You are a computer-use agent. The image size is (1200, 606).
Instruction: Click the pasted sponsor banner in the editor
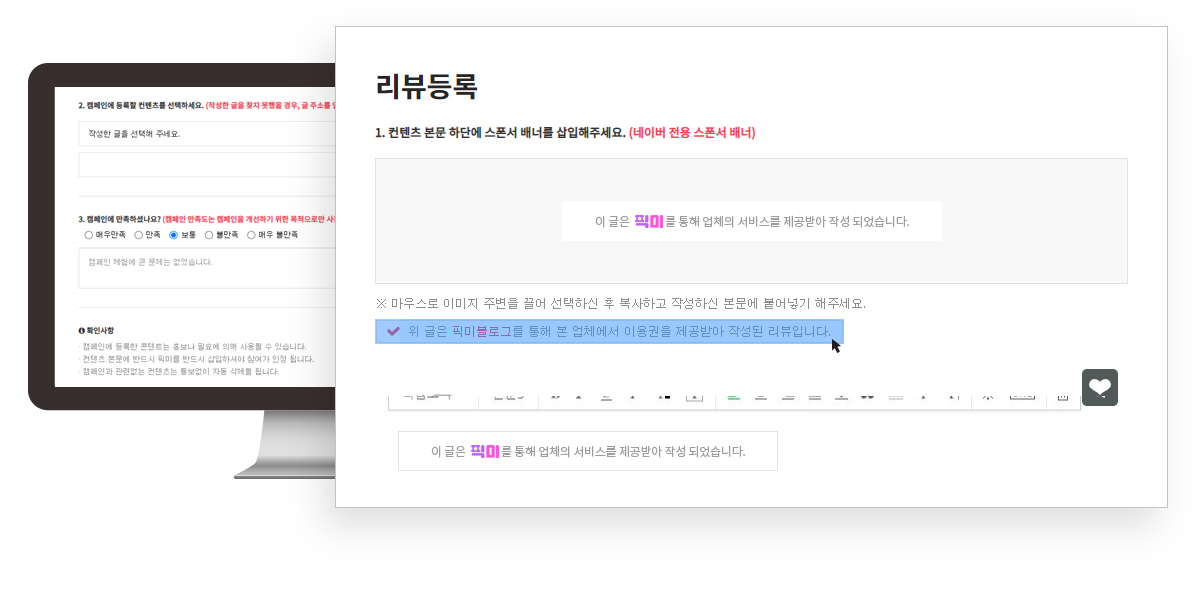[x=588, y=451]
